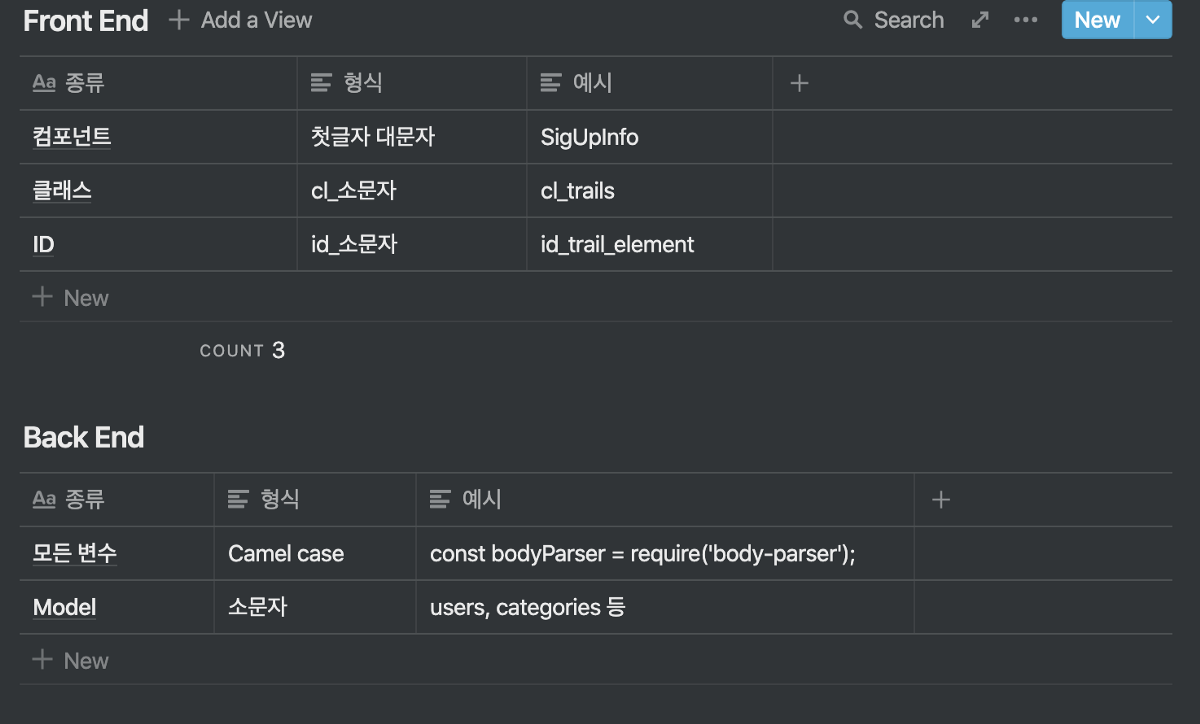Viewport: 1200px width, 724px height.
Task: Click the COUNT 3 calculation
Action: [243, 350]
